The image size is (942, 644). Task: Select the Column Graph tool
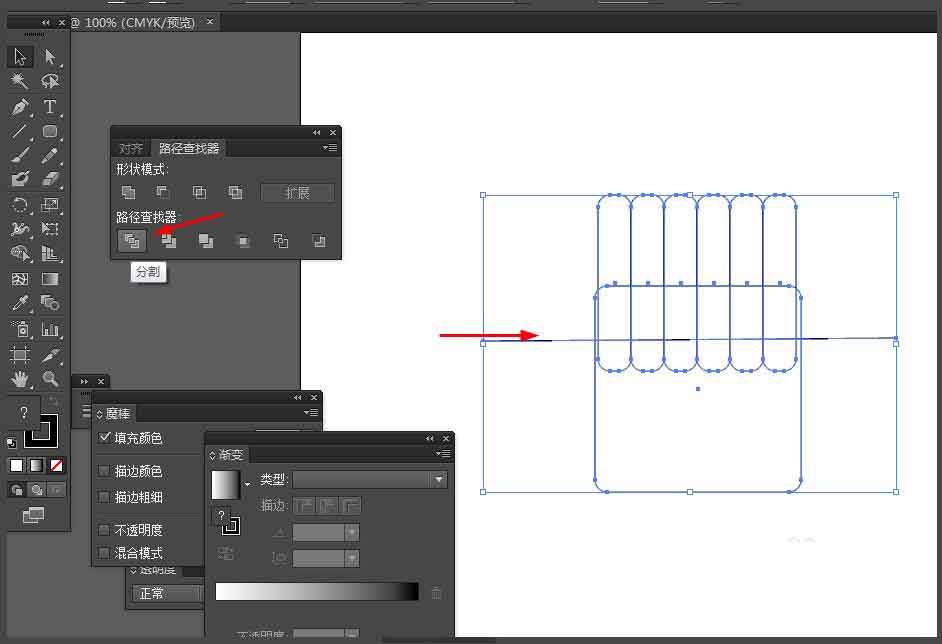coord(50,329)
